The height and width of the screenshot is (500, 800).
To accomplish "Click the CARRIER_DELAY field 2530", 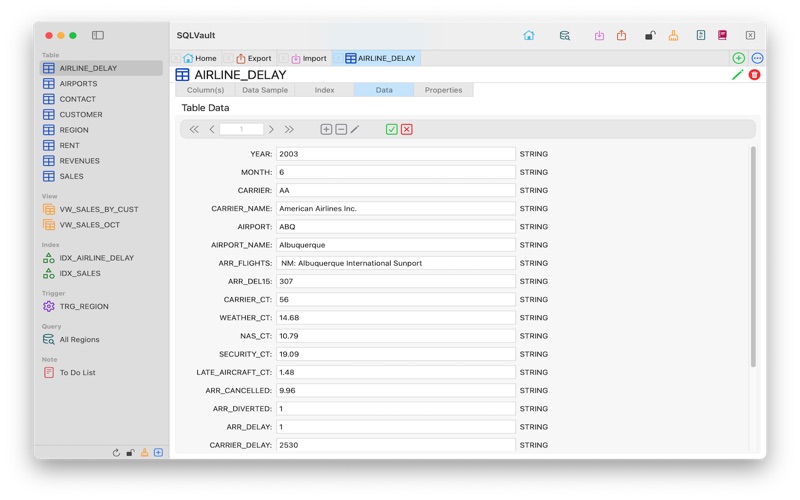I will (395, 445).
